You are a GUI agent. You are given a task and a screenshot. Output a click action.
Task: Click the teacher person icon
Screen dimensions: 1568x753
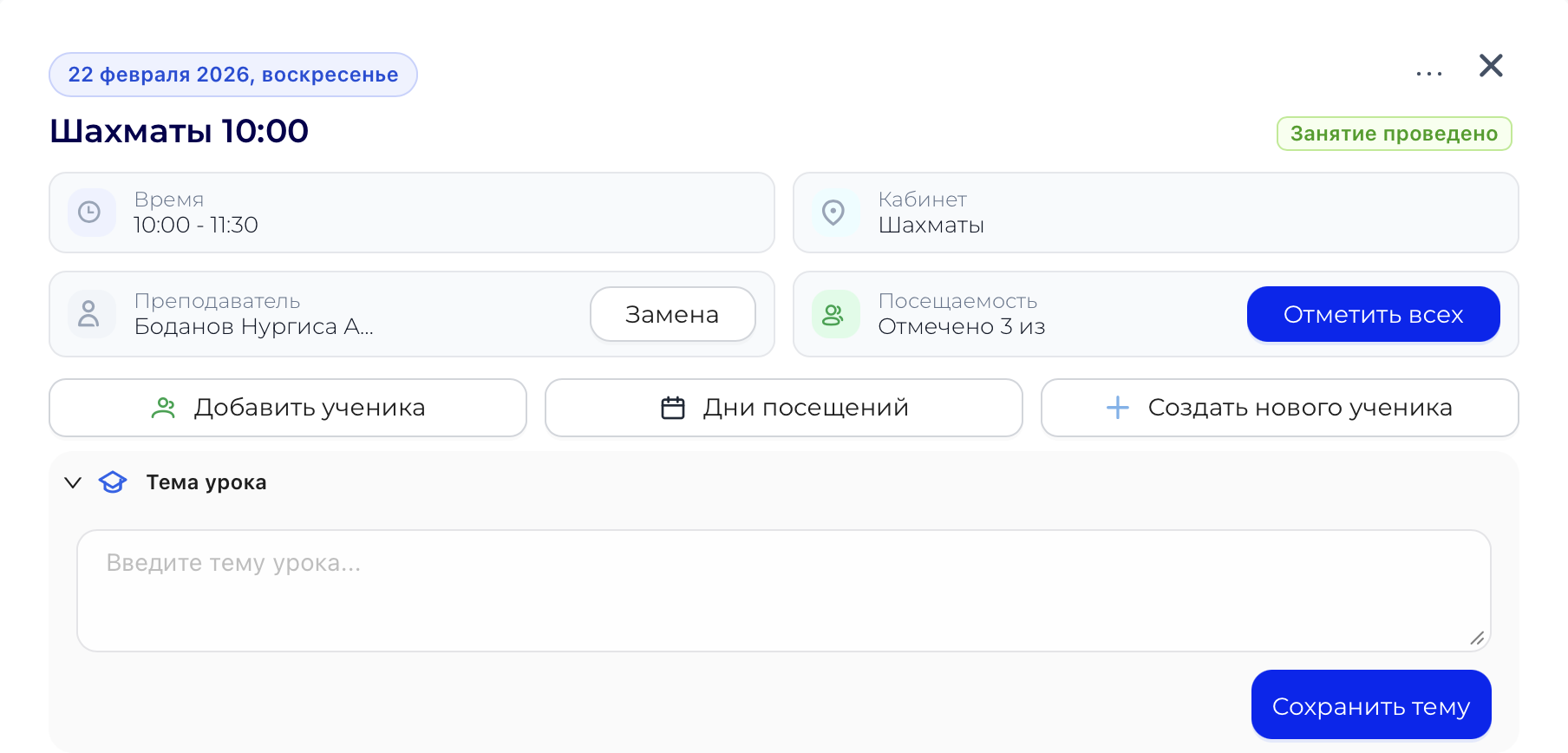click(89, 314)
